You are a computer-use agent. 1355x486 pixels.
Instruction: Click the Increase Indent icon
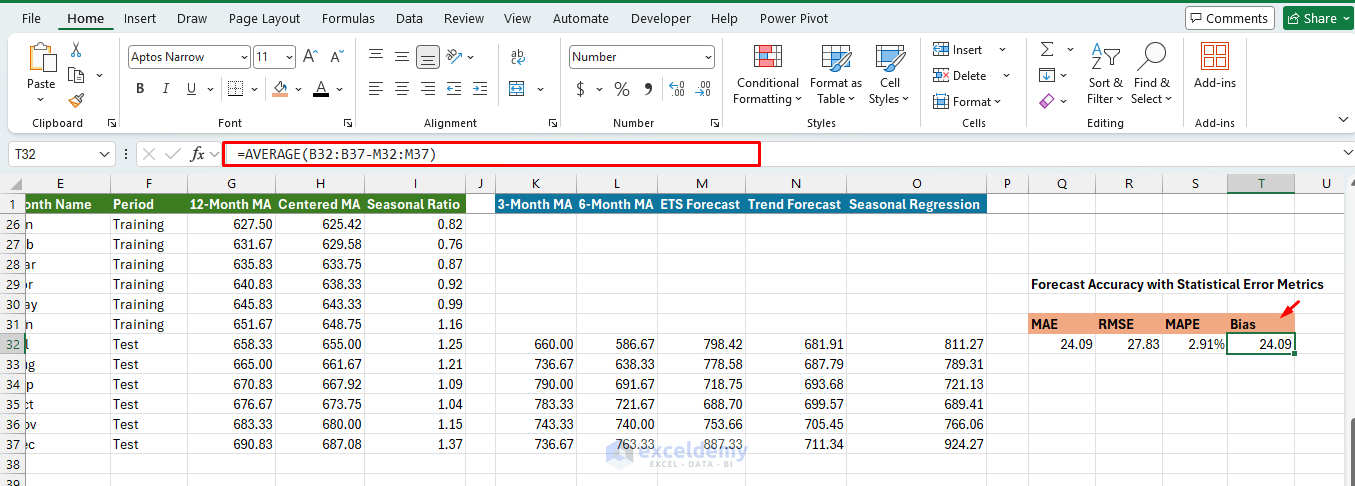click(x=481, y=89)
